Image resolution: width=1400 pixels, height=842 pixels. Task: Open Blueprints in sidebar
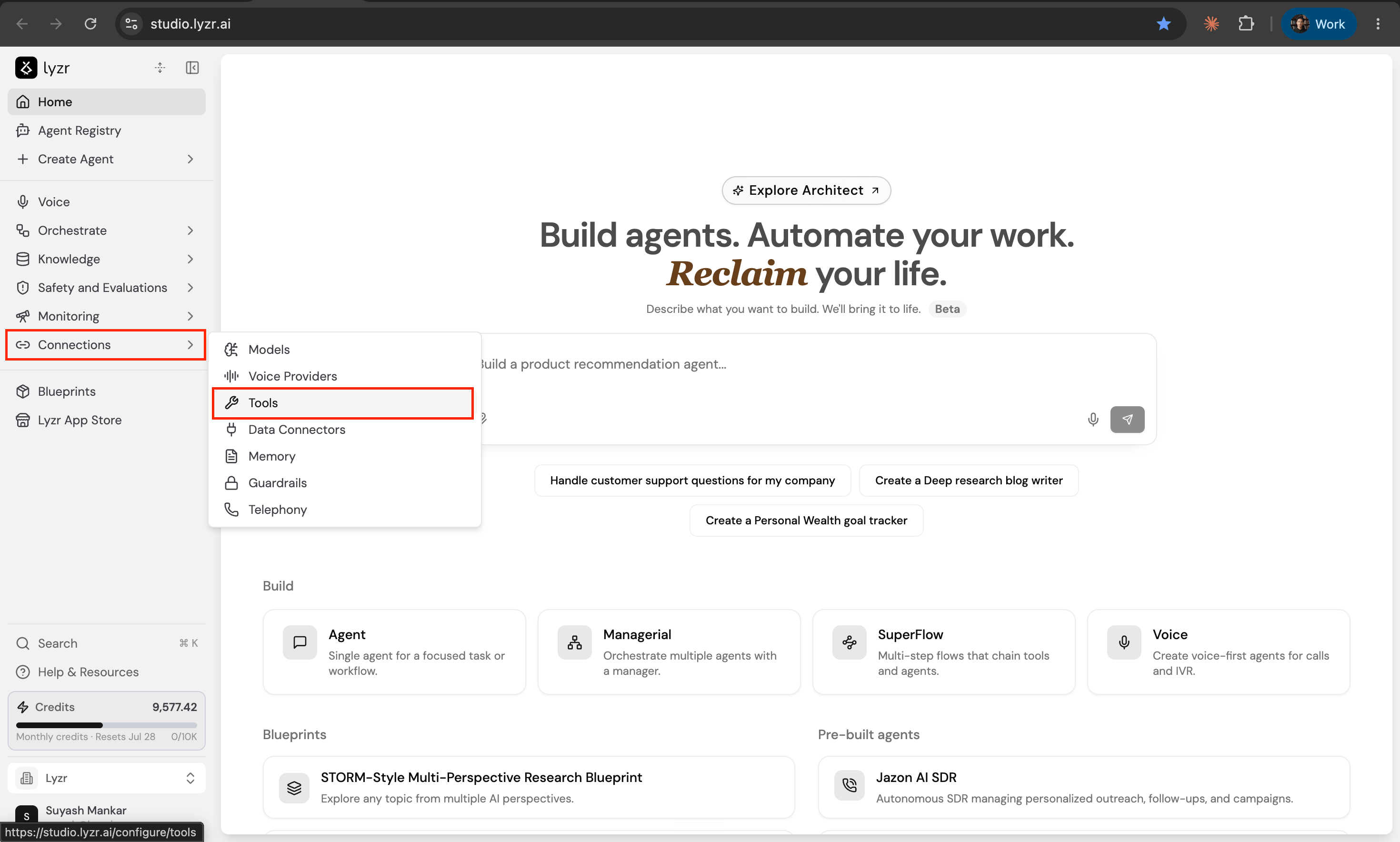click(107, 391)
